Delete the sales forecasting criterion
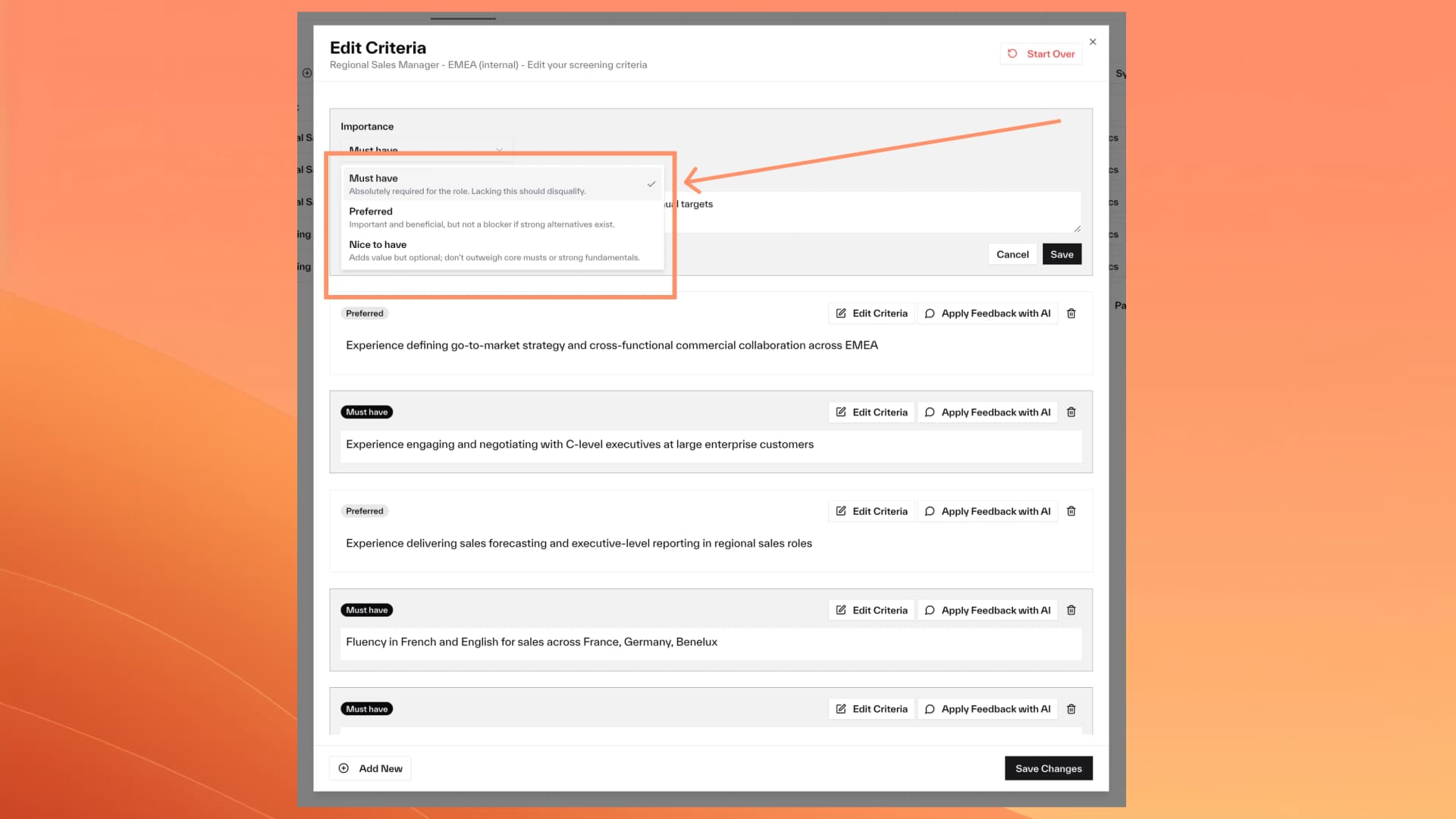The width and height of the screenshot is (1456, 819). (1072, 511)
